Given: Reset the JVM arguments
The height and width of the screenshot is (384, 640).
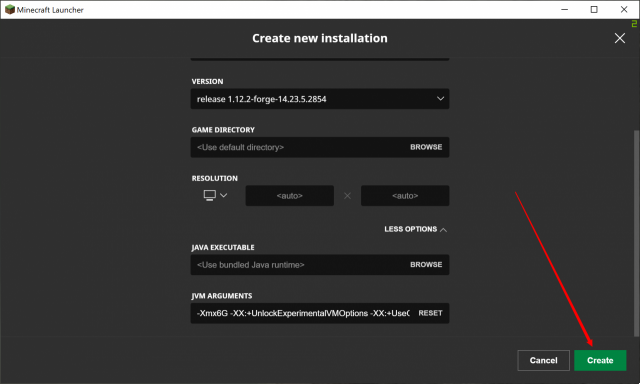Looking at the screenshot, I should tap(430, 313).
